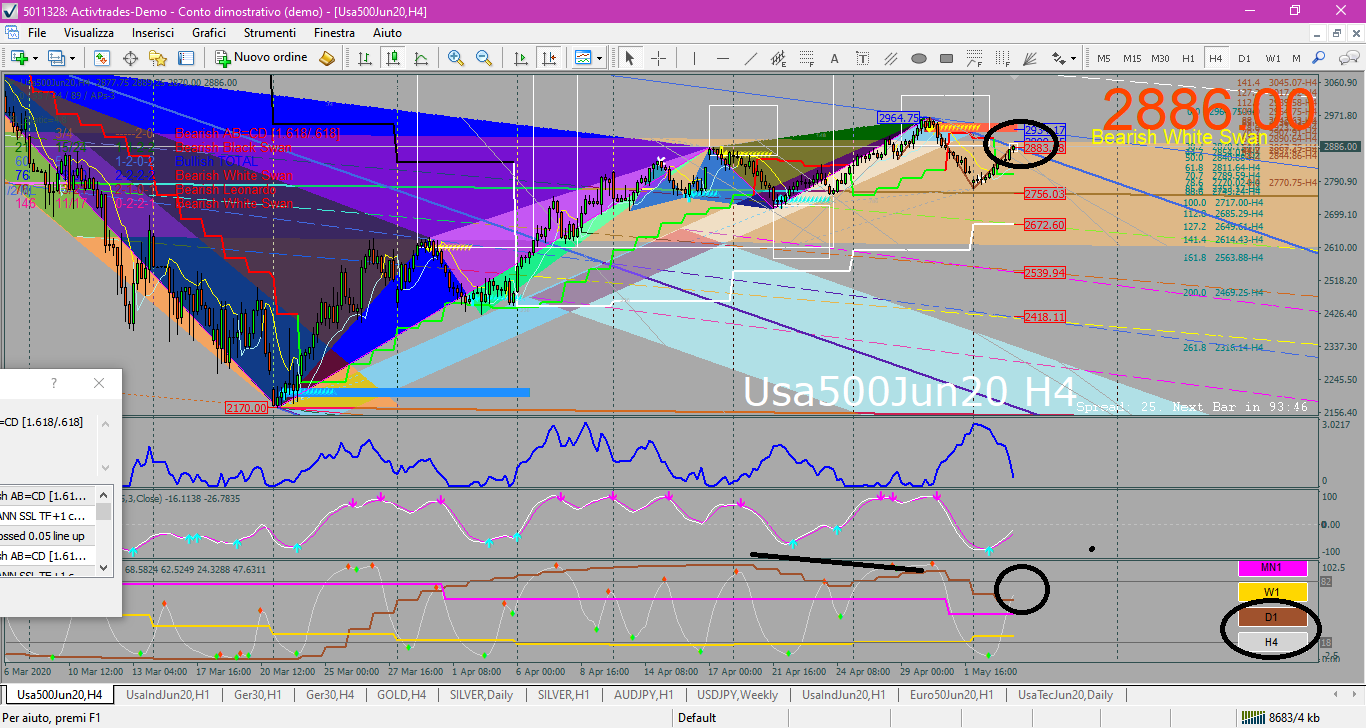Select the Fibonacci fan tool
The height and width of the screenshot is (728, 1366).
tap(1031, 58)
